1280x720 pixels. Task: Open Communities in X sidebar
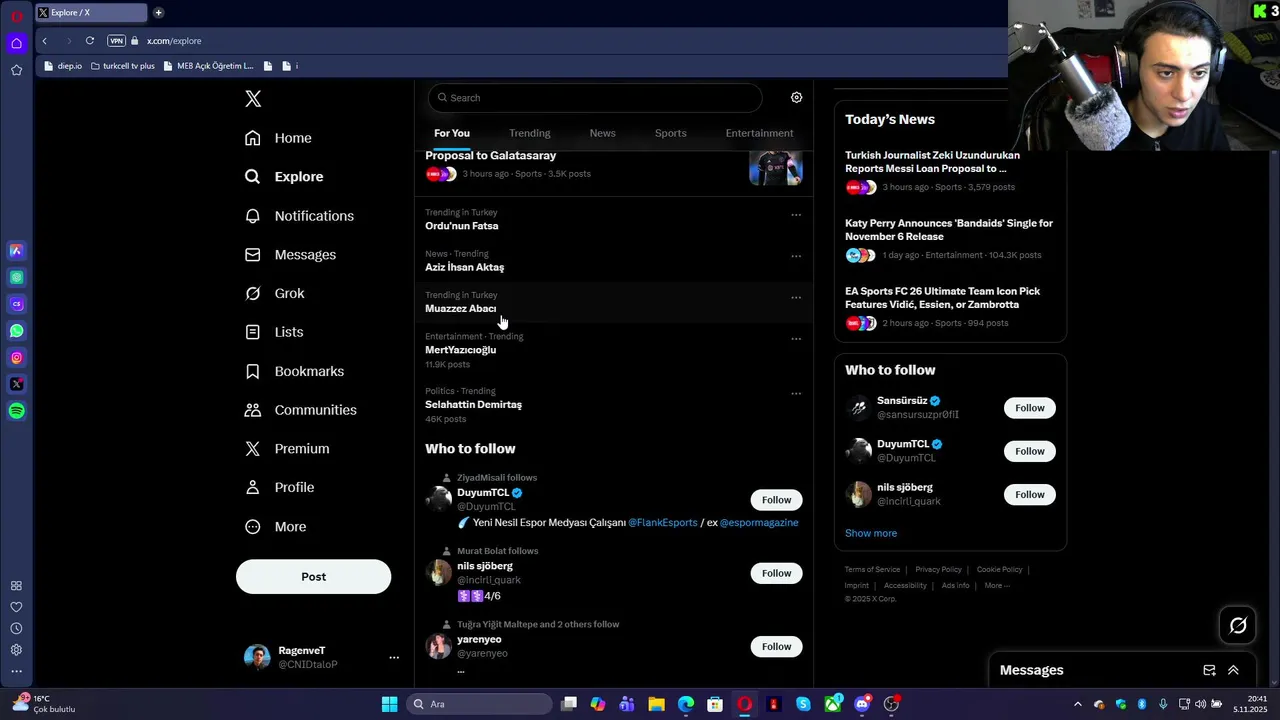click(x=300, y=410)
